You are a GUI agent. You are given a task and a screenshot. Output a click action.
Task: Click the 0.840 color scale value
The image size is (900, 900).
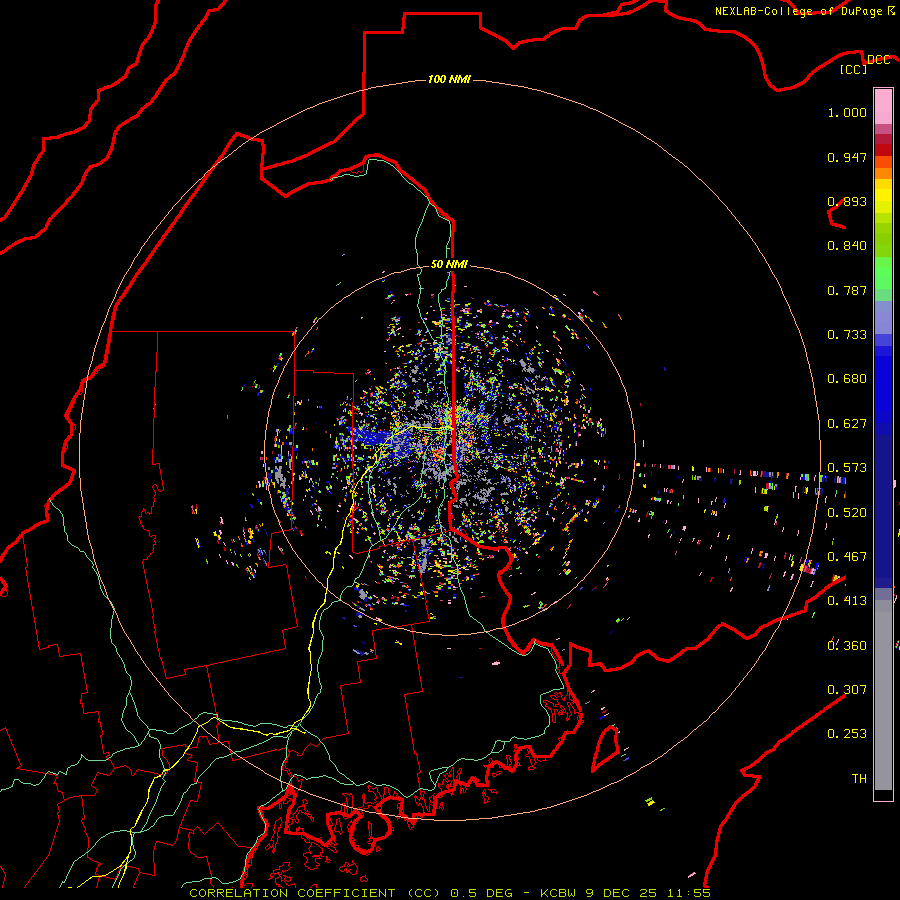(x=847, y=246)
